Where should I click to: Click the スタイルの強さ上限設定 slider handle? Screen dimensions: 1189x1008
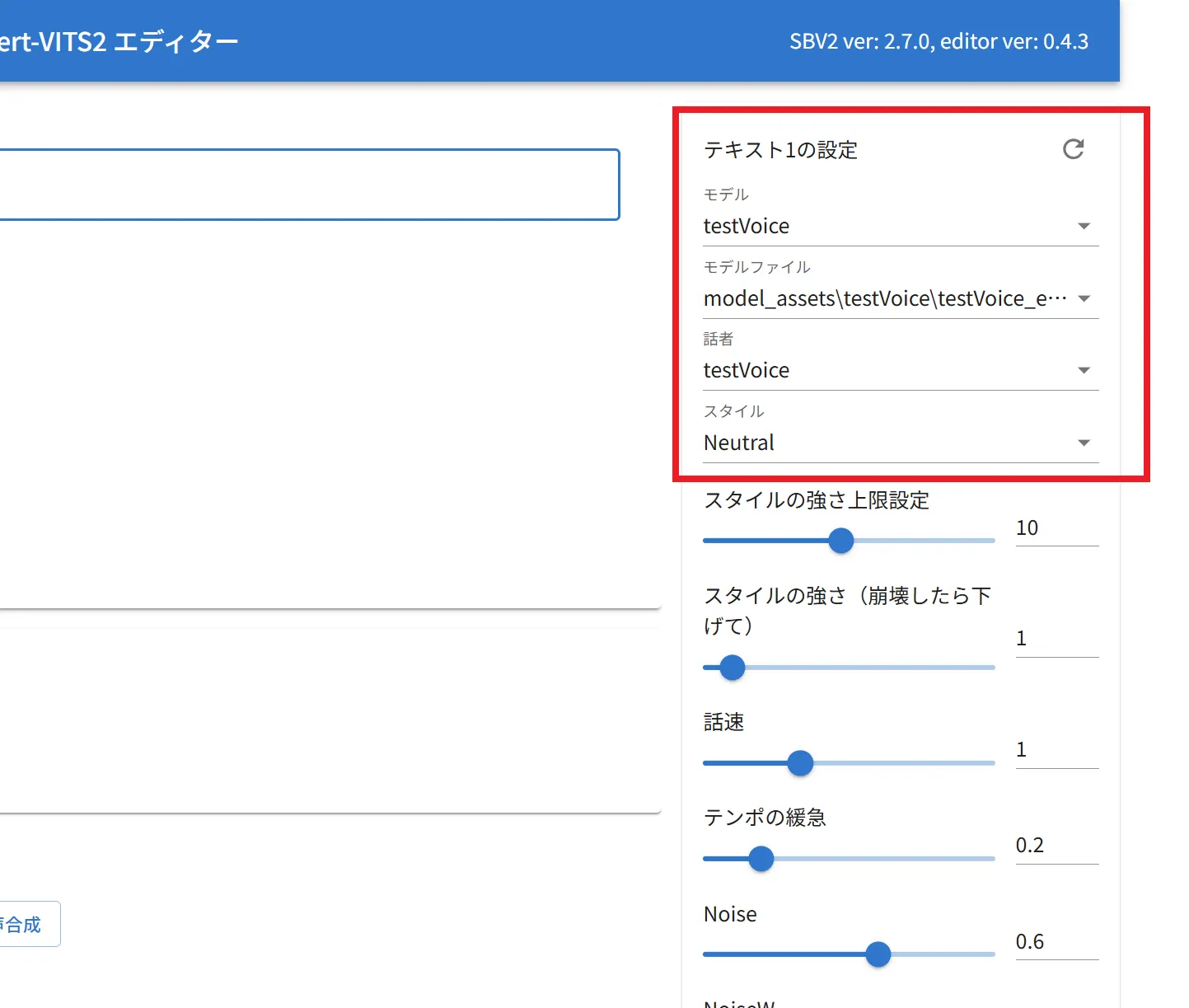click(840, 541)
